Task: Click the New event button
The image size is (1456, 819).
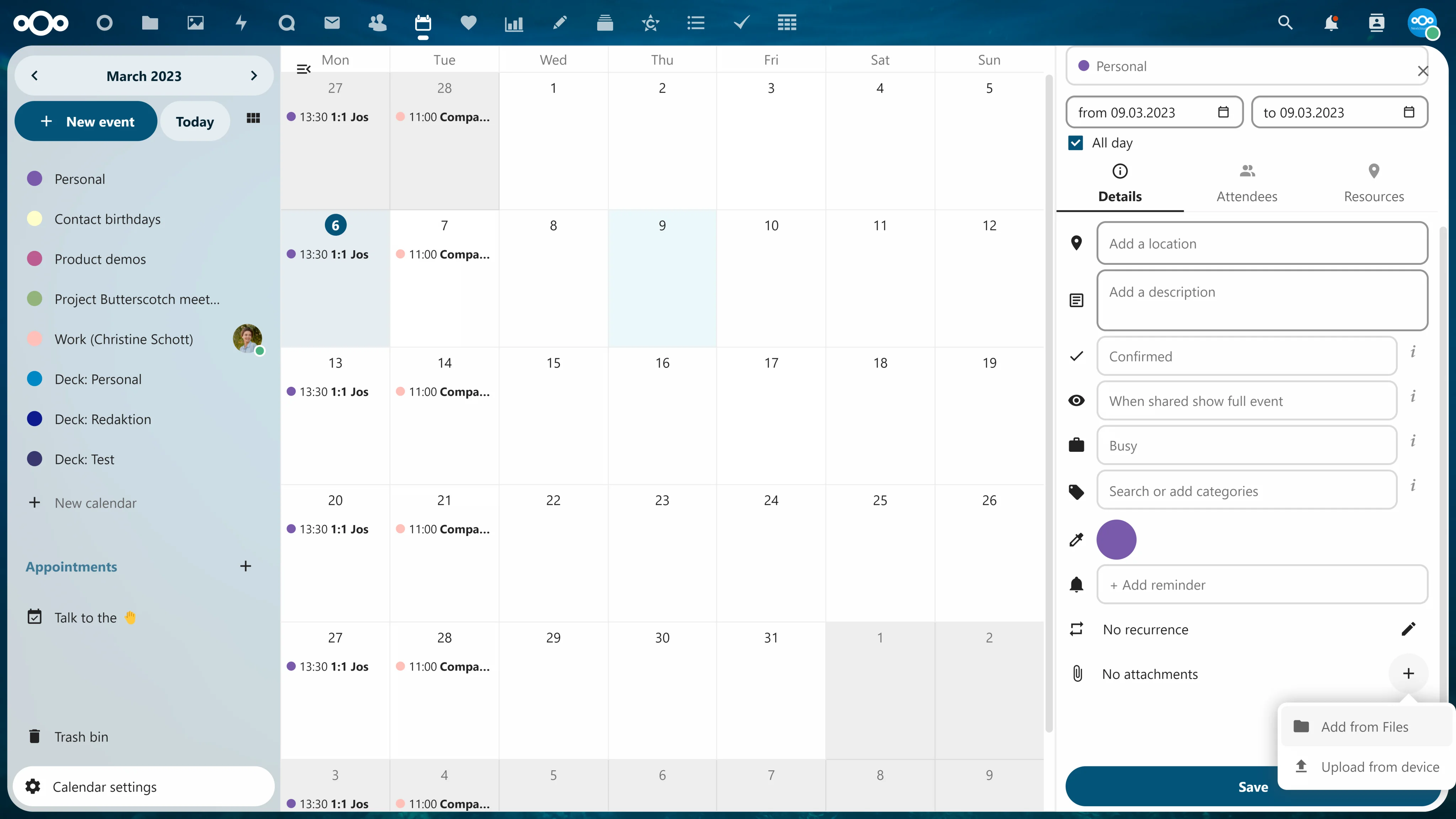Action: point(86,122)
